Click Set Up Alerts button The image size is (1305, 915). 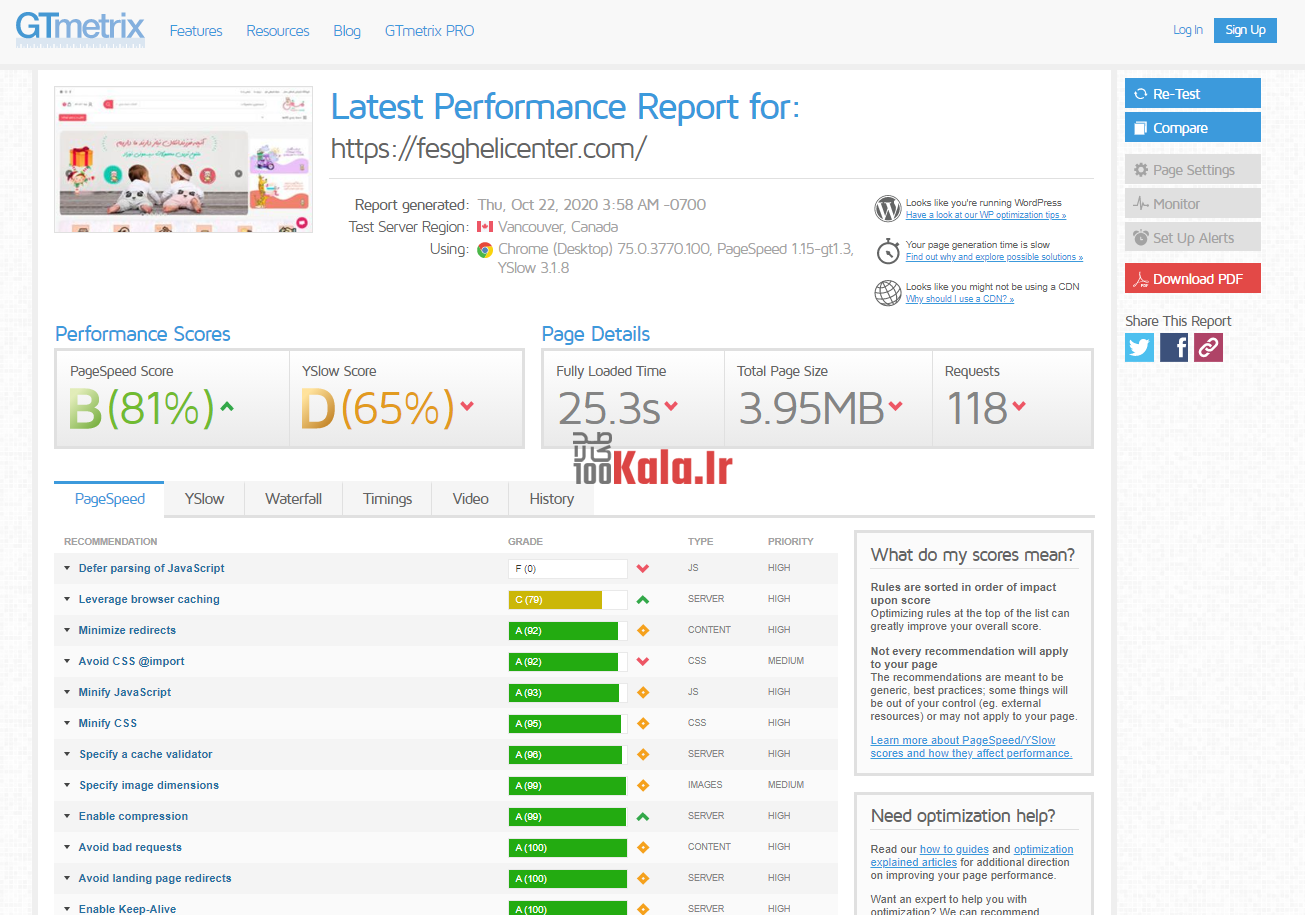[x=1193, y=237]
